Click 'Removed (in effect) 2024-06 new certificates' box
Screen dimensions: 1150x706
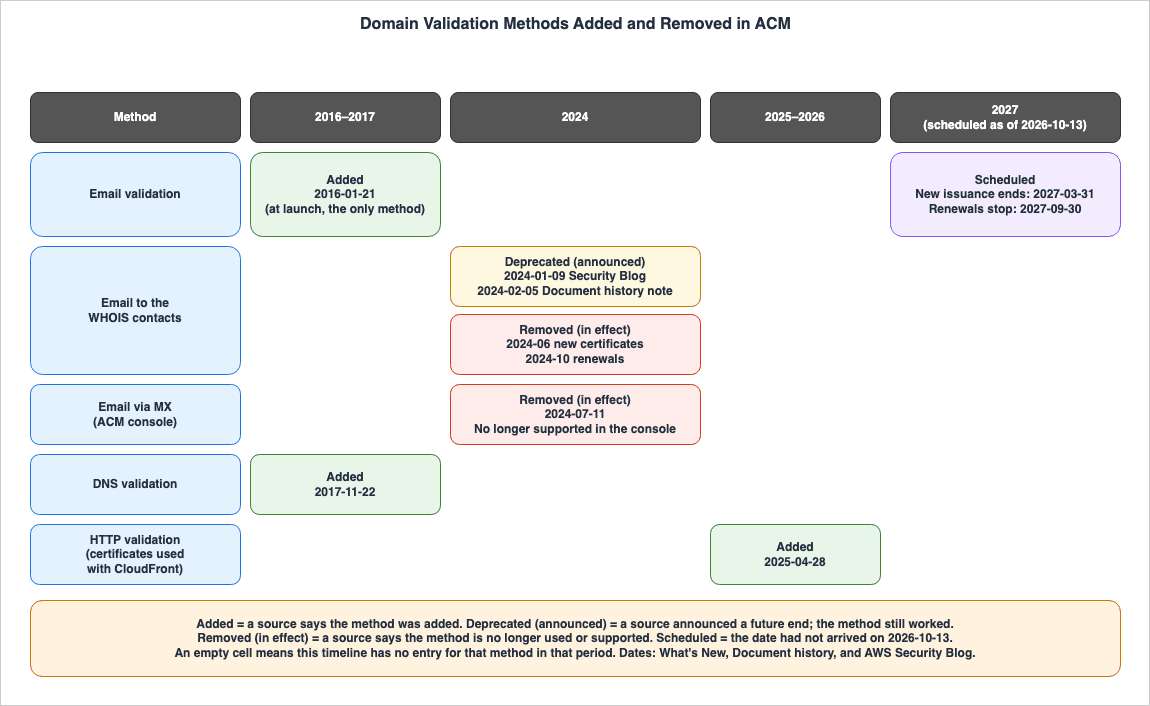click(x=575, y=345)
